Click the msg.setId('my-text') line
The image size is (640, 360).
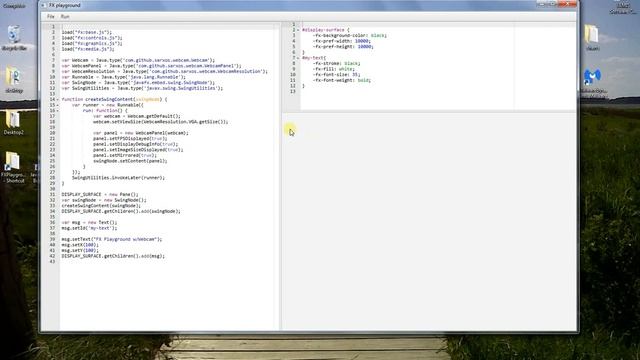[x=89, y=228]
